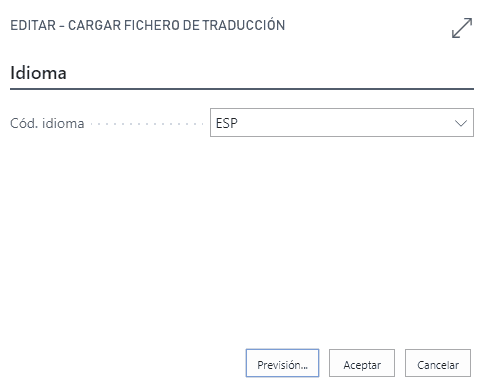The image size is (488, 387).
Task: Cancel loading the translation file
Action: tap(438, 363)
